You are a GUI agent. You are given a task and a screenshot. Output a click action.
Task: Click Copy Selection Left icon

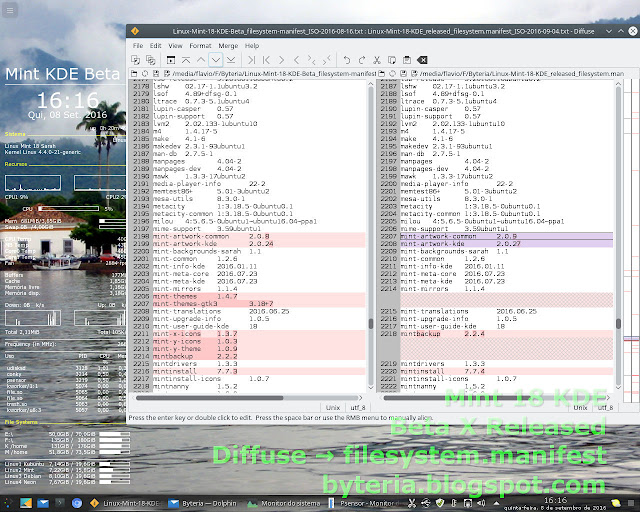266,60
